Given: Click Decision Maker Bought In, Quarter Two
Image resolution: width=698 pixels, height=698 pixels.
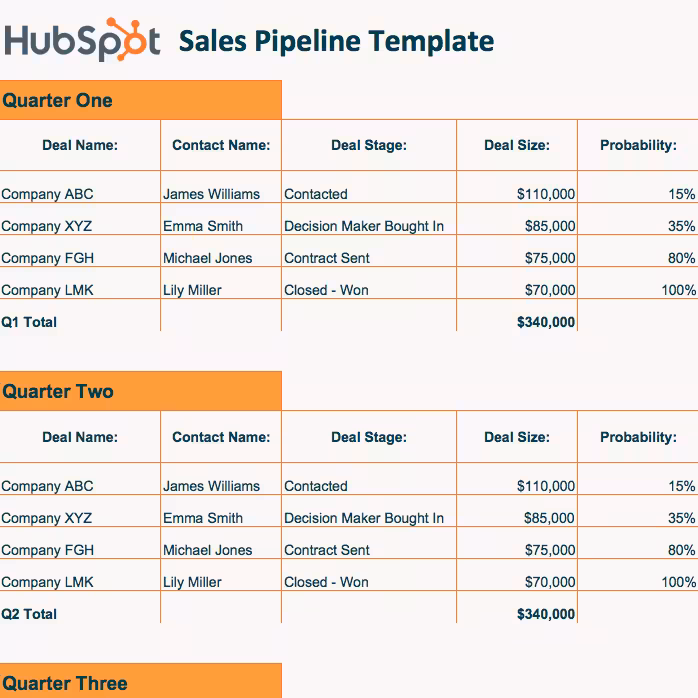Looking at the screenshot, I should coord(364,518).
